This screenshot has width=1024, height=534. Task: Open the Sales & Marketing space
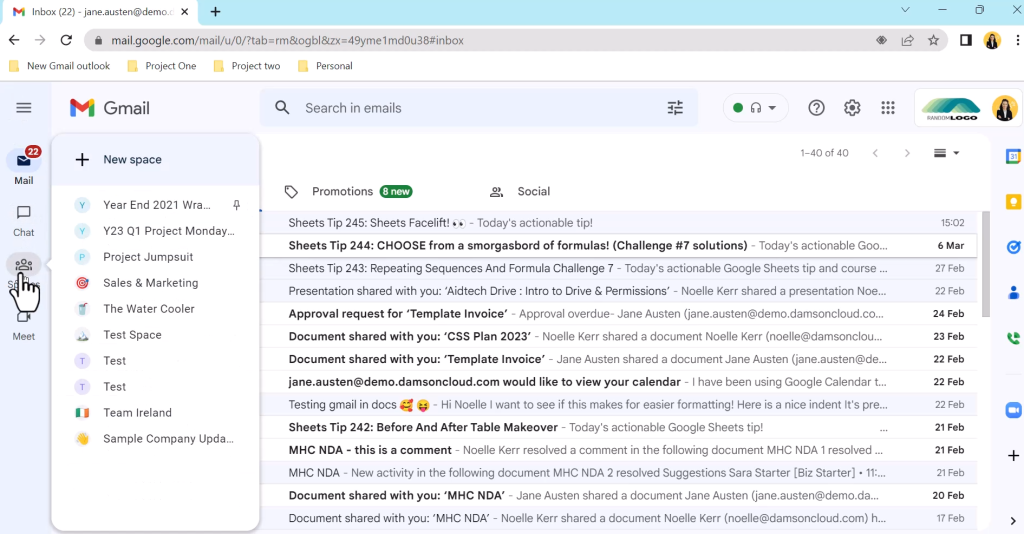155,283
